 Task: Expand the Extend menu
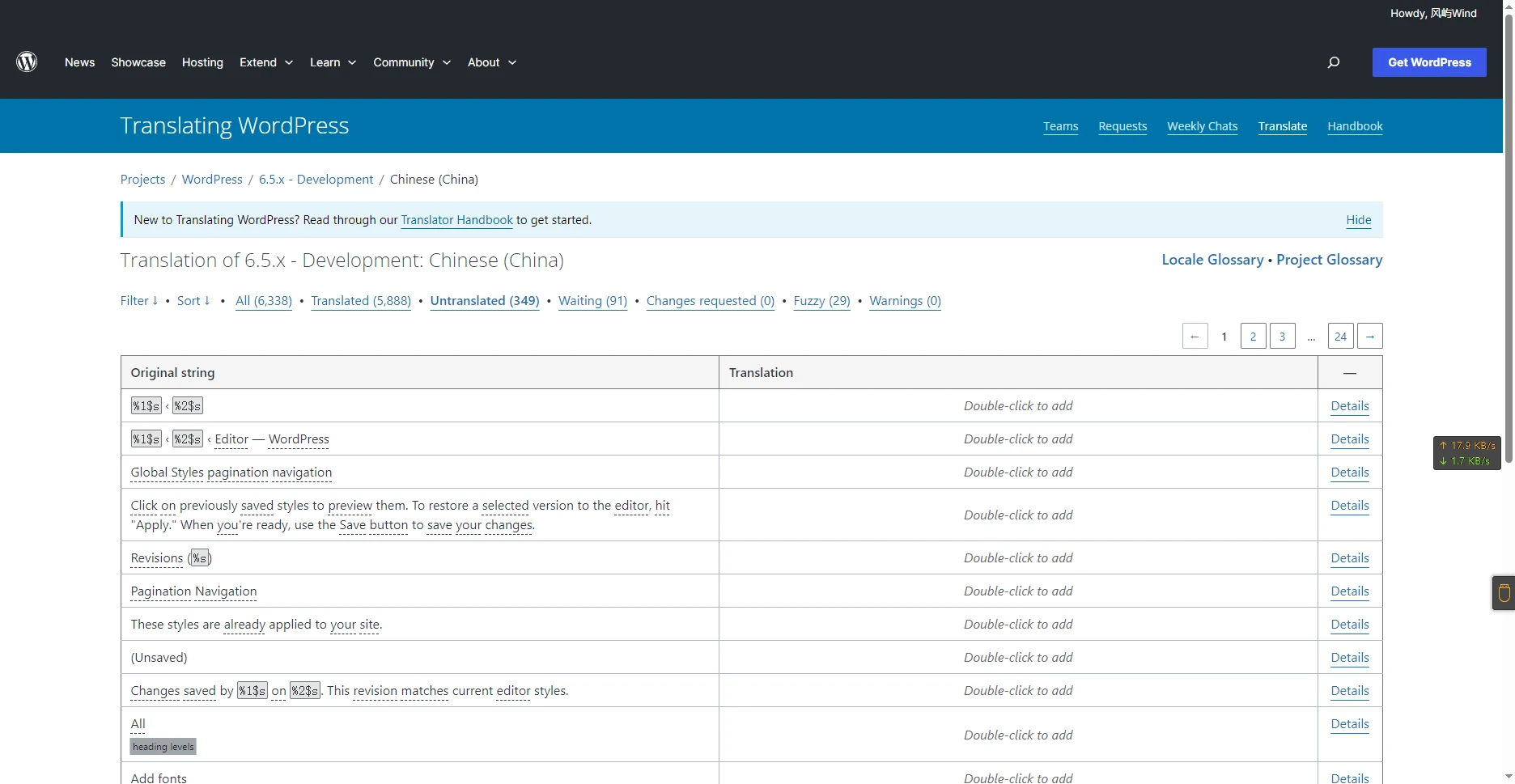click(265, 62)
